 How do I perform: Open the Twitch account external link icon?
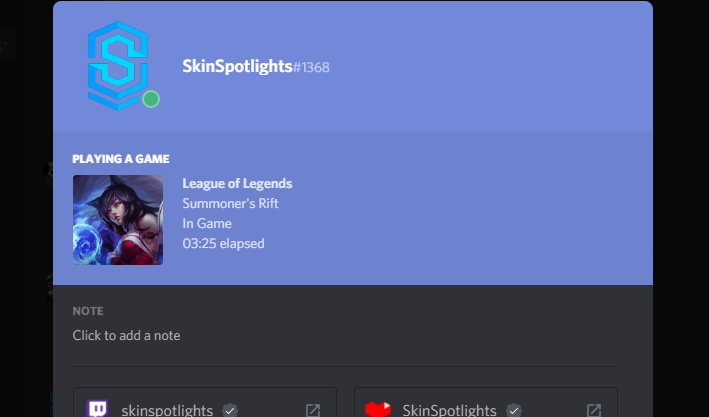[313, 410]
